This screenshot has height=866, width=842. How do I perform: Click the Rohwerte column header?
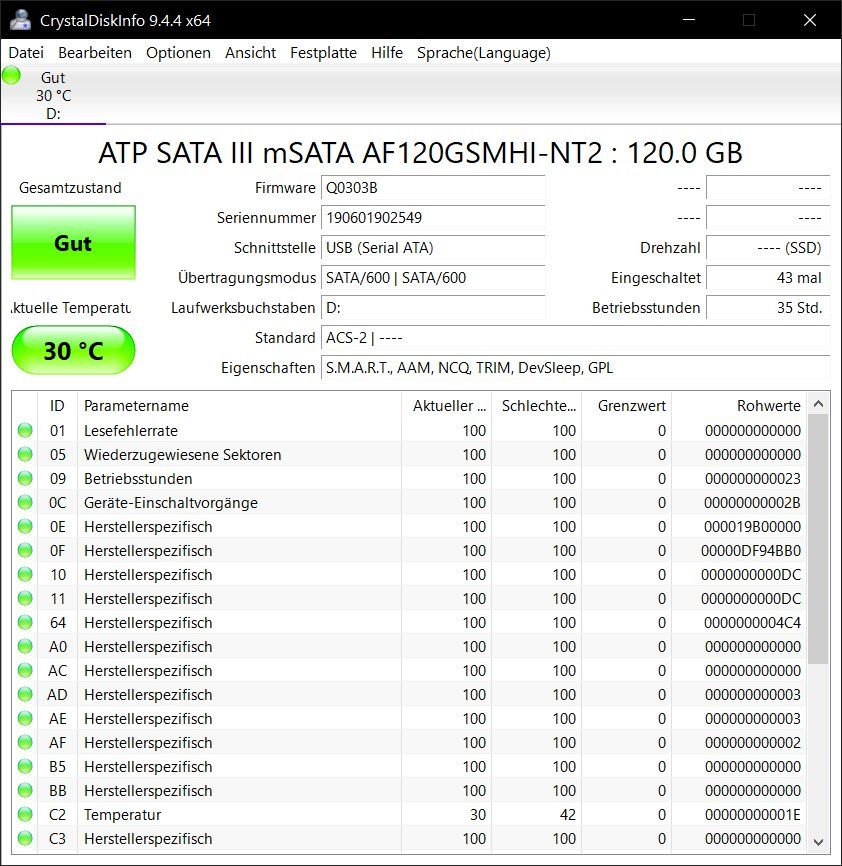pos(739,406)
